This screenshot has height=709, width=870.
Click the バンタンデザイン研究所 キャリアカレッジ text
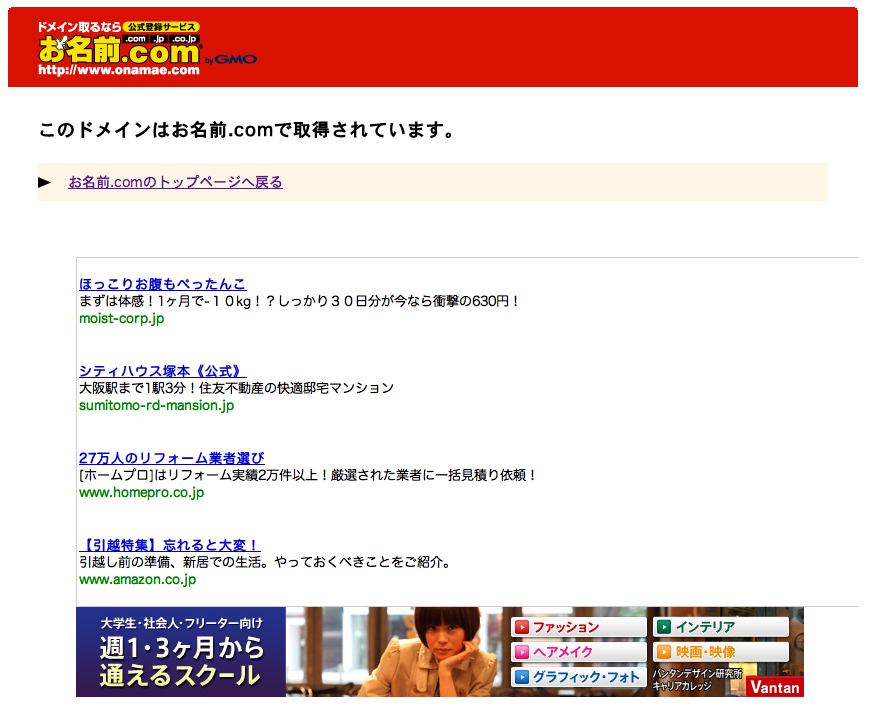[697, 680]
